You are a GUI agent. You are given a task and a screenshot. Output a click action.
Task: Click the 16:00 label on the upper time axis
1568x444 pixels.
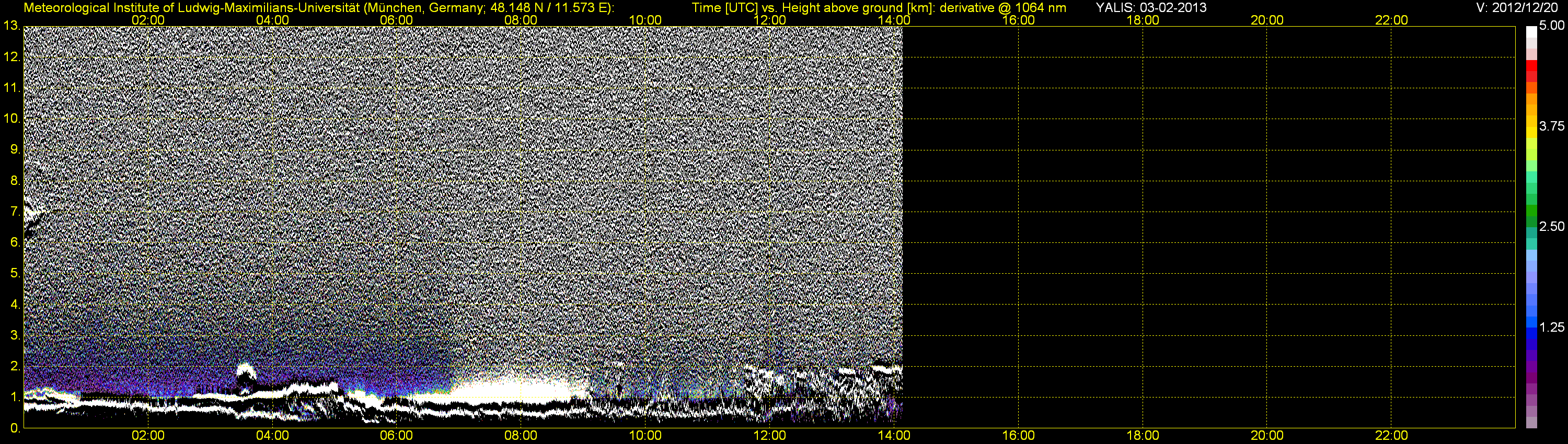click(1018, 20)
